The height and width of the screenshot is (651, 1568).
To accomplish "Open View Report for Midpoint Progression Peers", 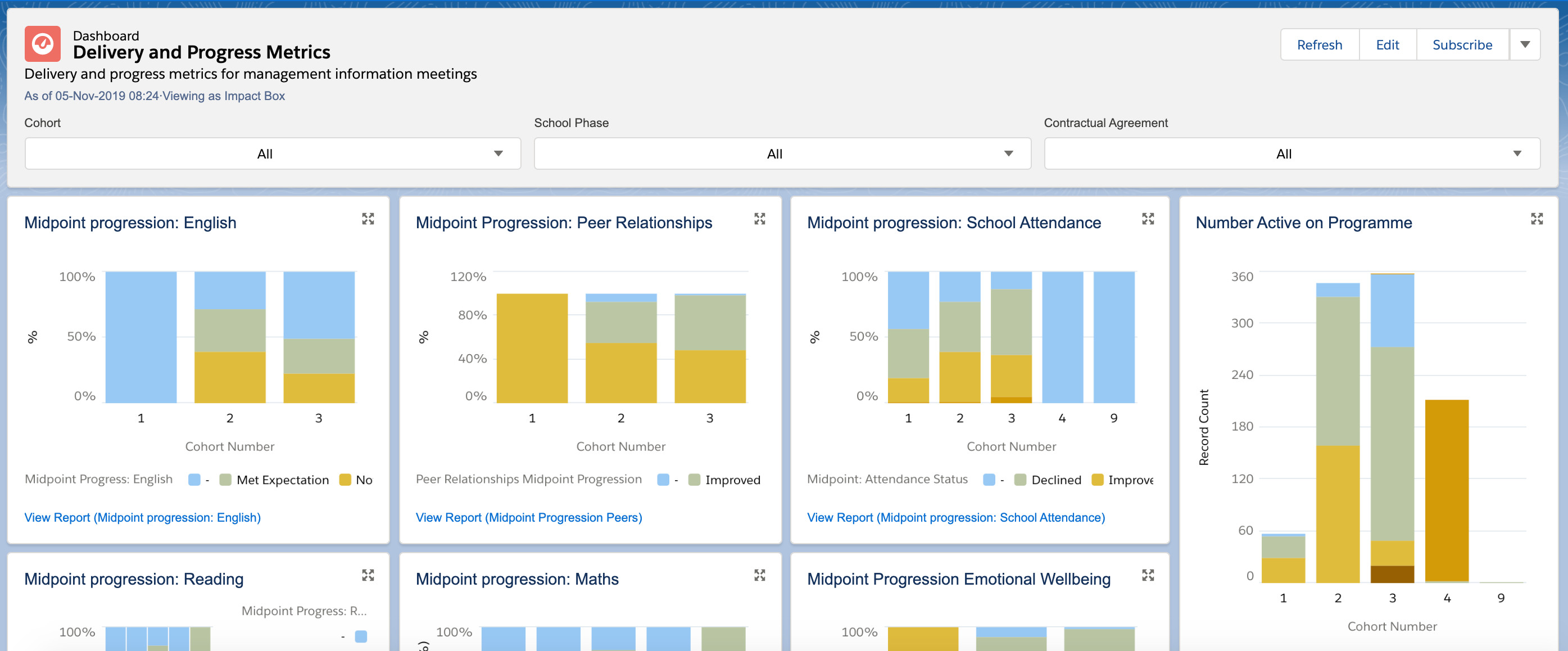I will (x=528, y=517).
